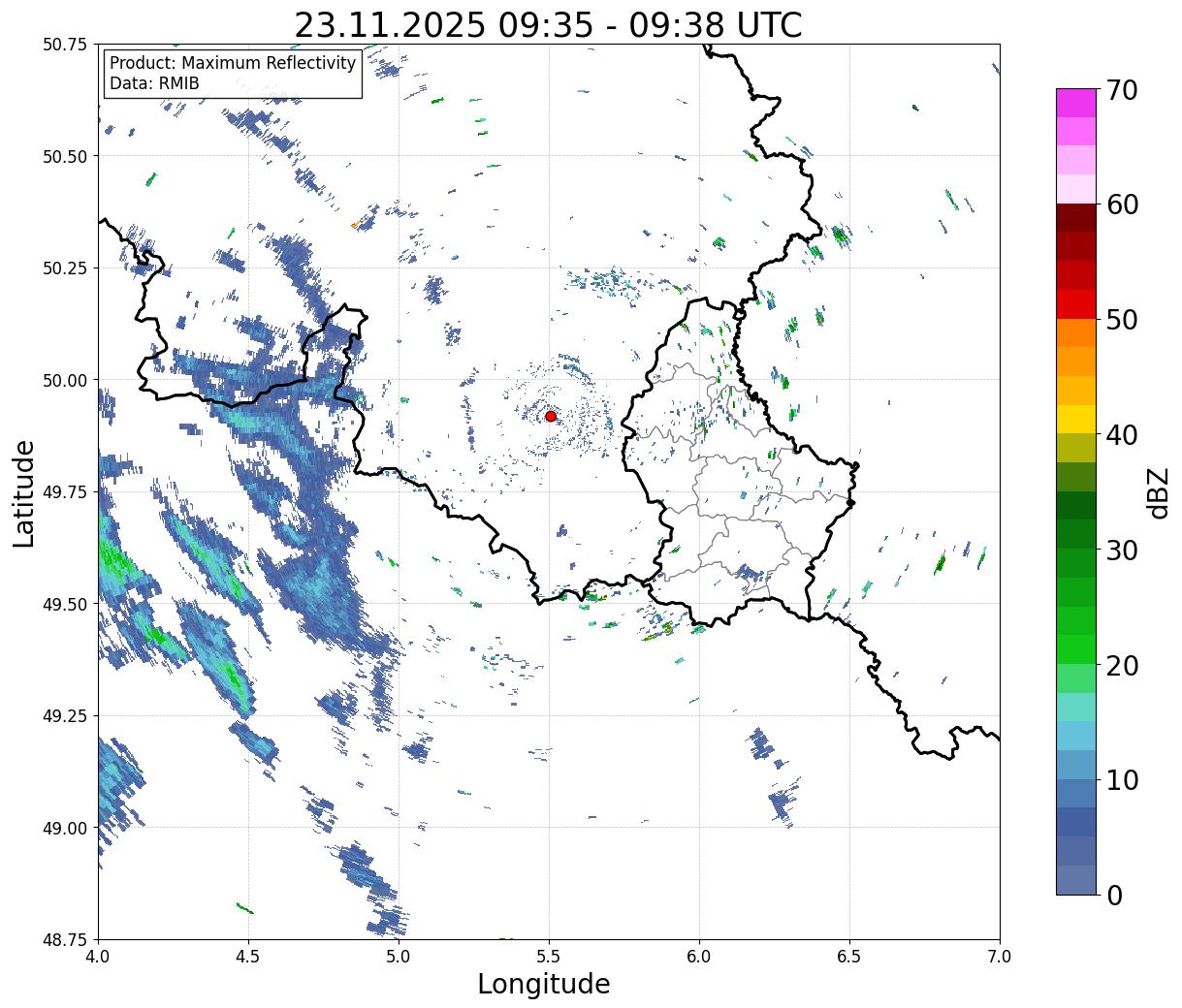Click the longitude tick label 4.5
1182x1008 pixels.
pos(248,957)
